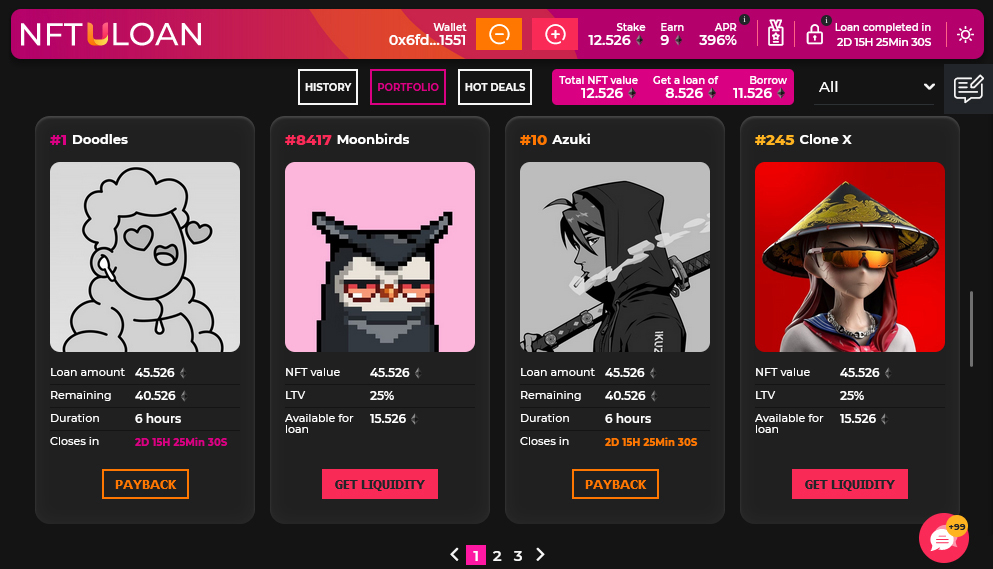Click Get Liquidity on Moonbirds card

click(x=379, y=484)
